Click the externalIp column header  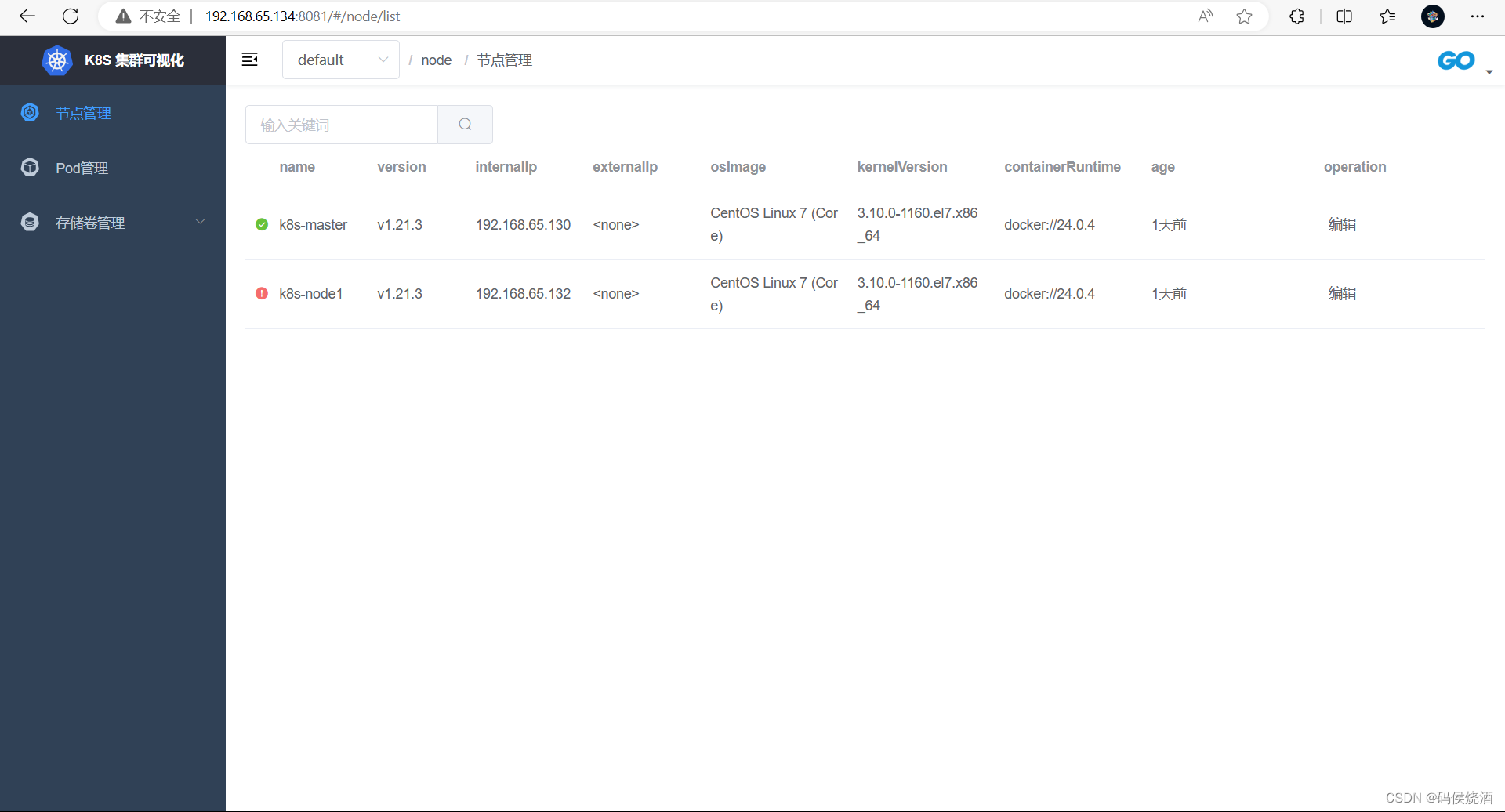[x=625, y=167]
